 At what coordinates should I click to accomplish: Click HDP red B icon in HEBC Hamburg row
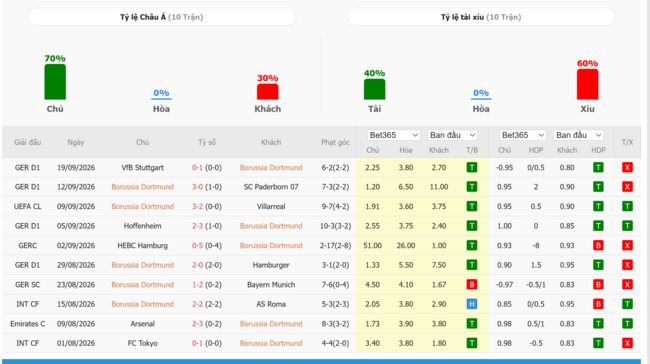coord(598,245)
